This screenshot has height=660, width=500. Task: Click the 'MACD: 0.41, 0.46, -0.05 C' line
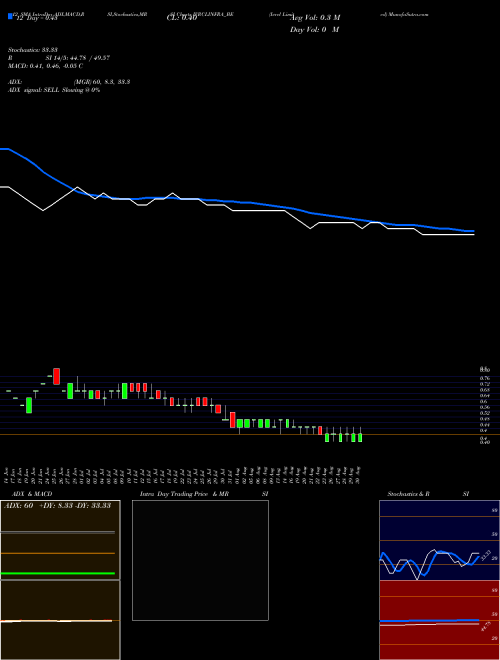(x=45, y=66)
